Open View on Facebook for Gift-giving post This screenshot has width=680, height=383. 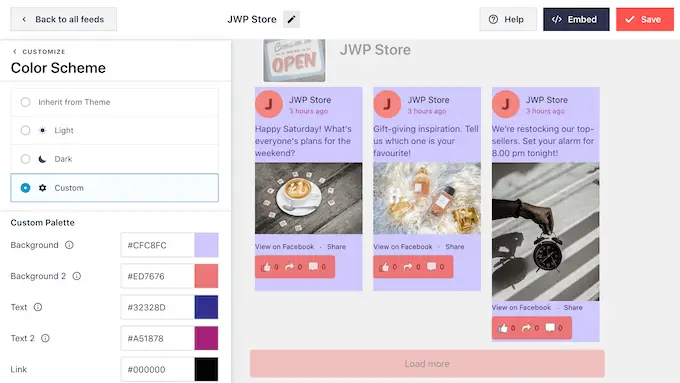(403, 246)
